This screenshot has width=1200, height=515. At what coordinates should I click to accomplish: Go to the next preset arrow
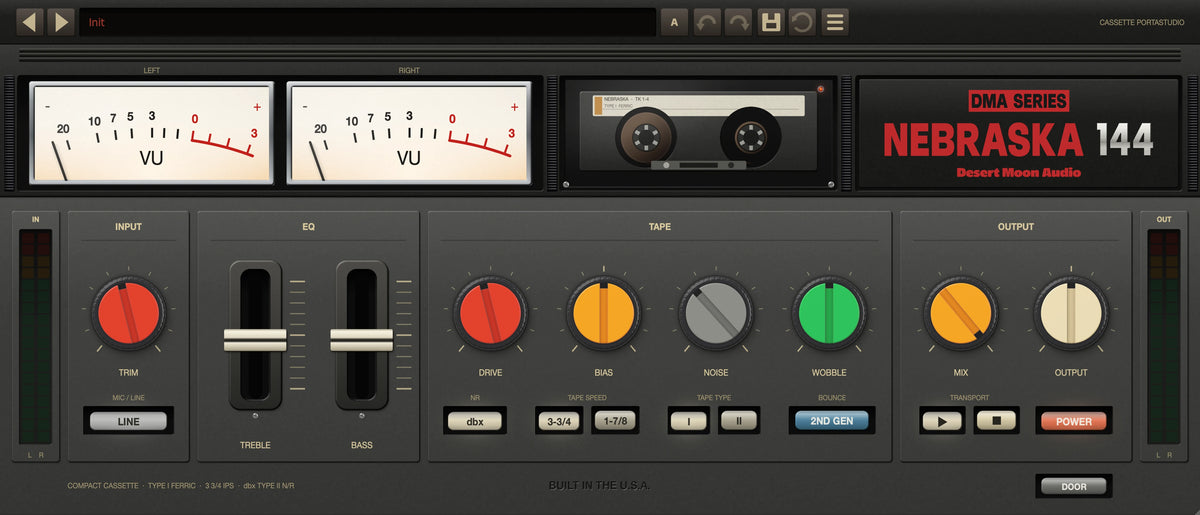(61, 22)
